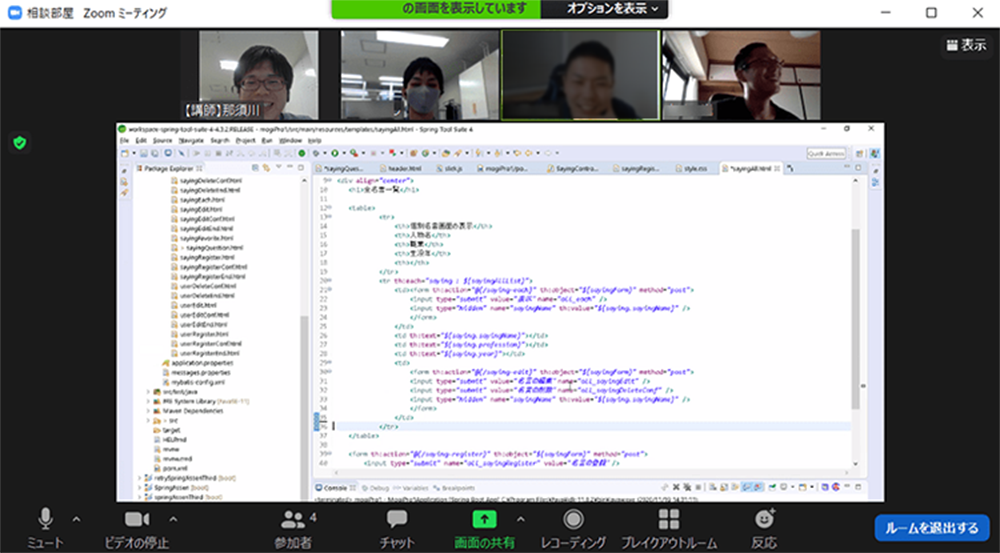
Task: Open the Edit menu in Spring Tool Suite
Action: pos(141,140)
